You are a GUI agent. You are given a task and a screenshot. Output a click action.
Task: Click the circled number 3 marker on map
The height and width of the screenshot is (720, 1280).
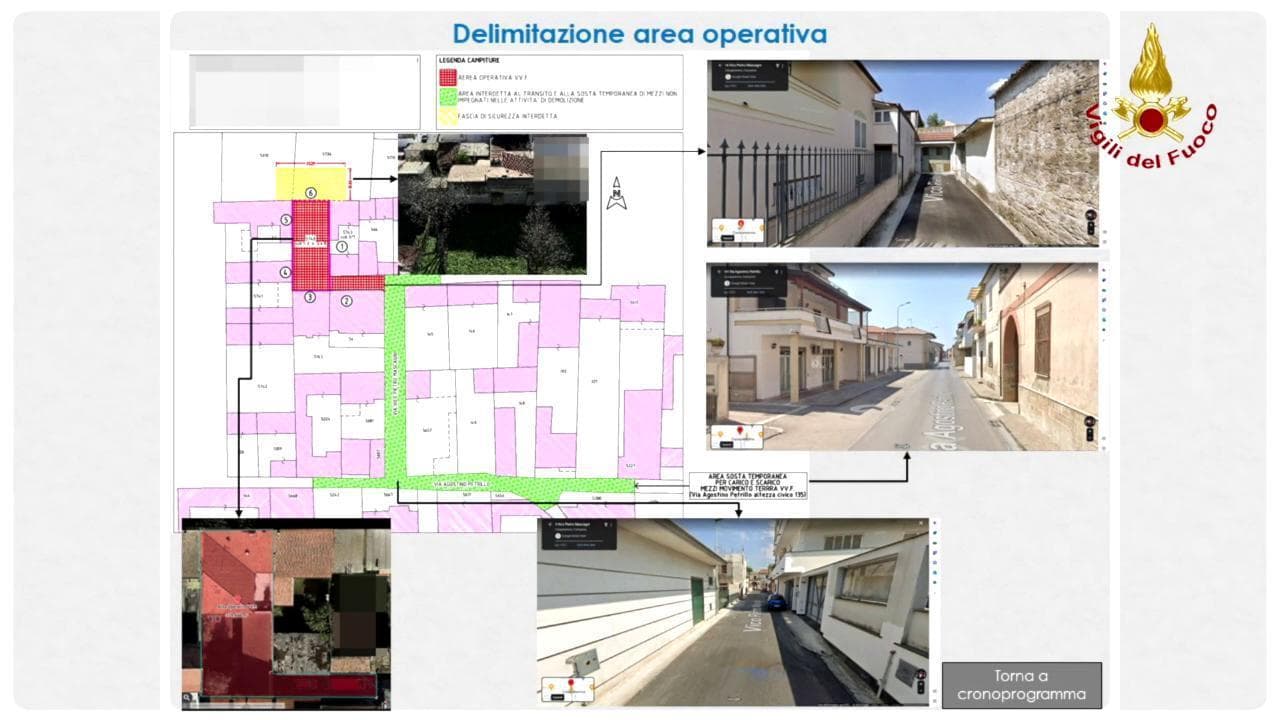click(310, 296)
